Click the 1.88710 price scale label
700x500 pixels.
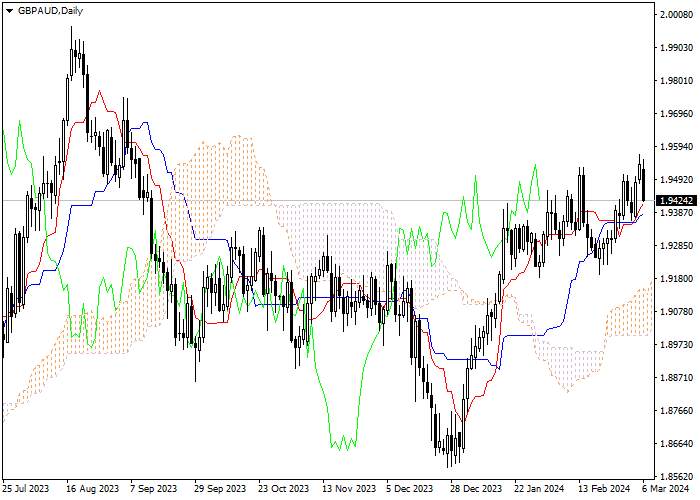click(677, 378)
